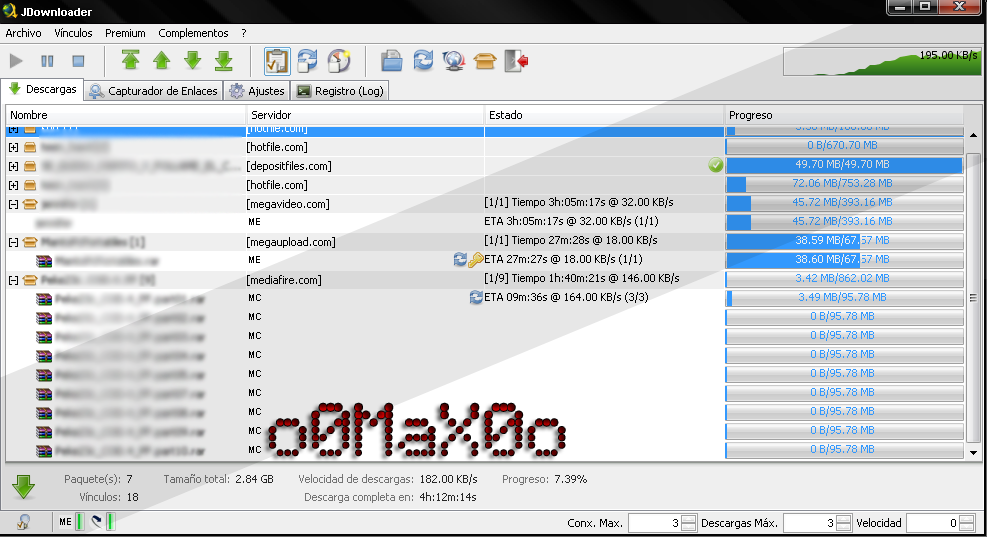987x537 pixels.
Task: Open the Premium menu
Action: 125,33
